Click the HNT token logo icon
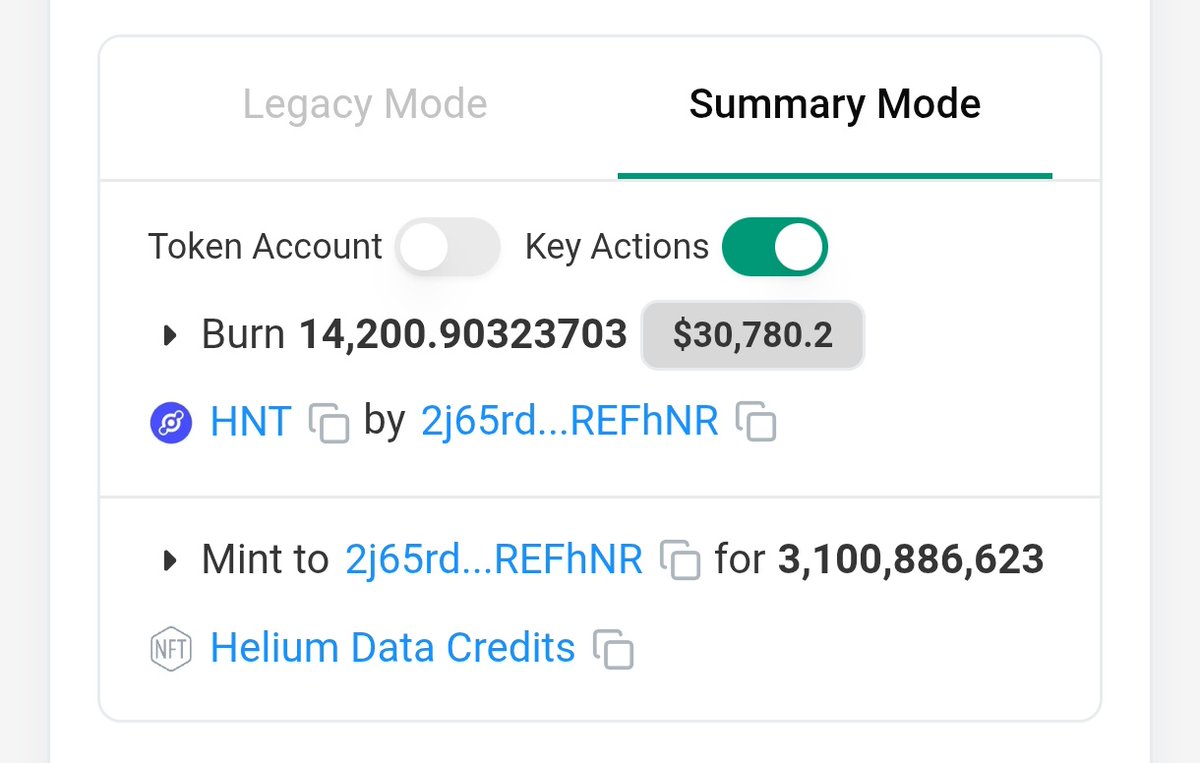The height and width of the screenshot is (763, 1200). 171,423
